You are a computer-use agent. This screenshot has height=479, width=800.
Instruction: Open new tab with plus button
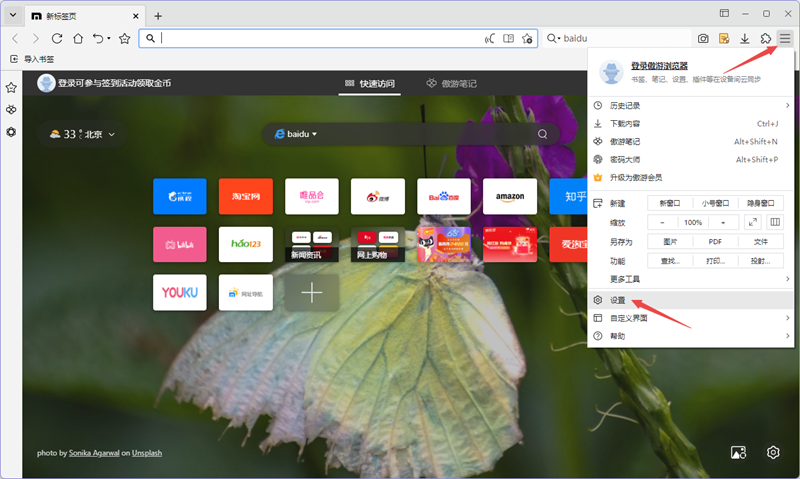coord(158,16)
